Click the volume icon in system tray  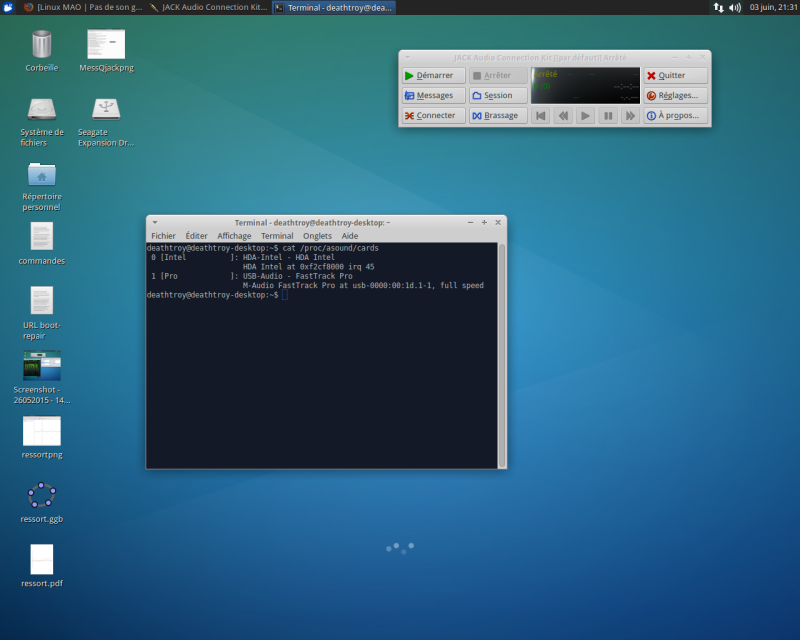pyautogui.click(x=735, y=7)
